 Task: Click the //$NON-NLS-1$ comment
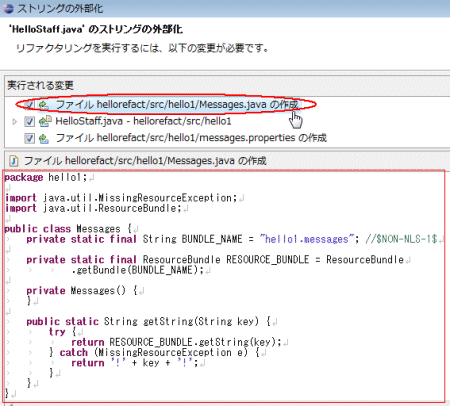pos(401,239)
